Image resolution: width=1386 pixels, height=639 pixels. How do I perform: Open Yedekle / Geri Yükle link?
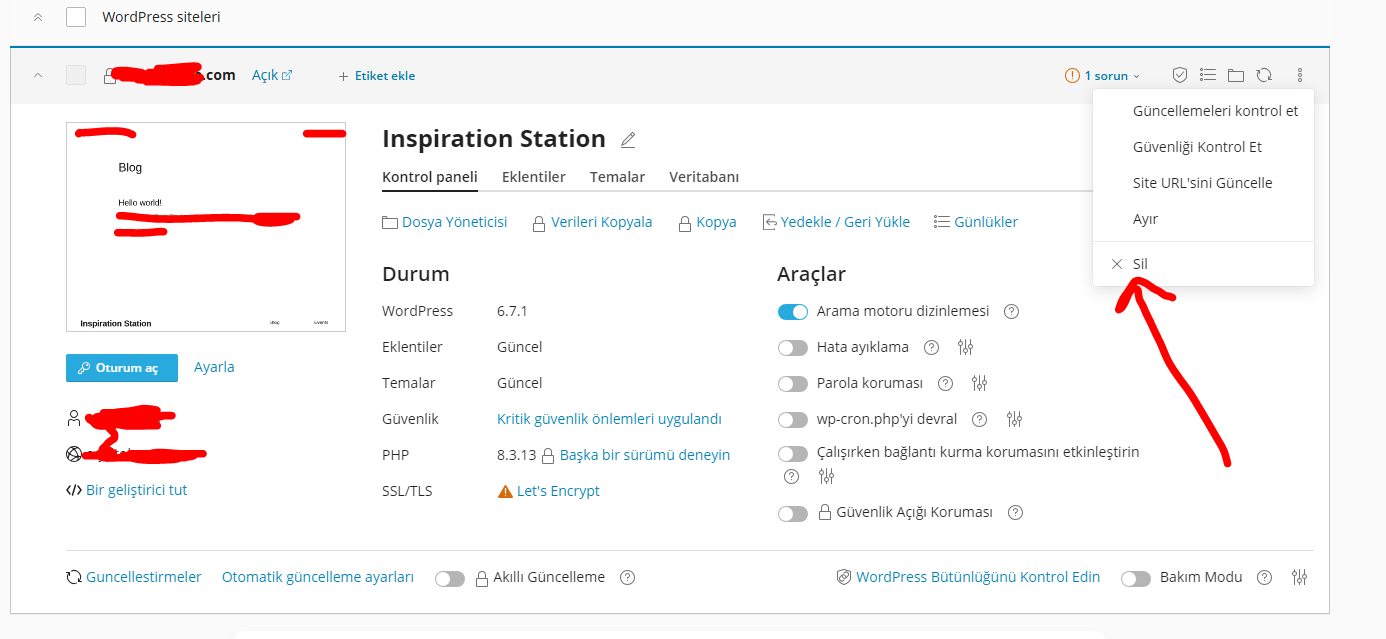pos(836,222)
